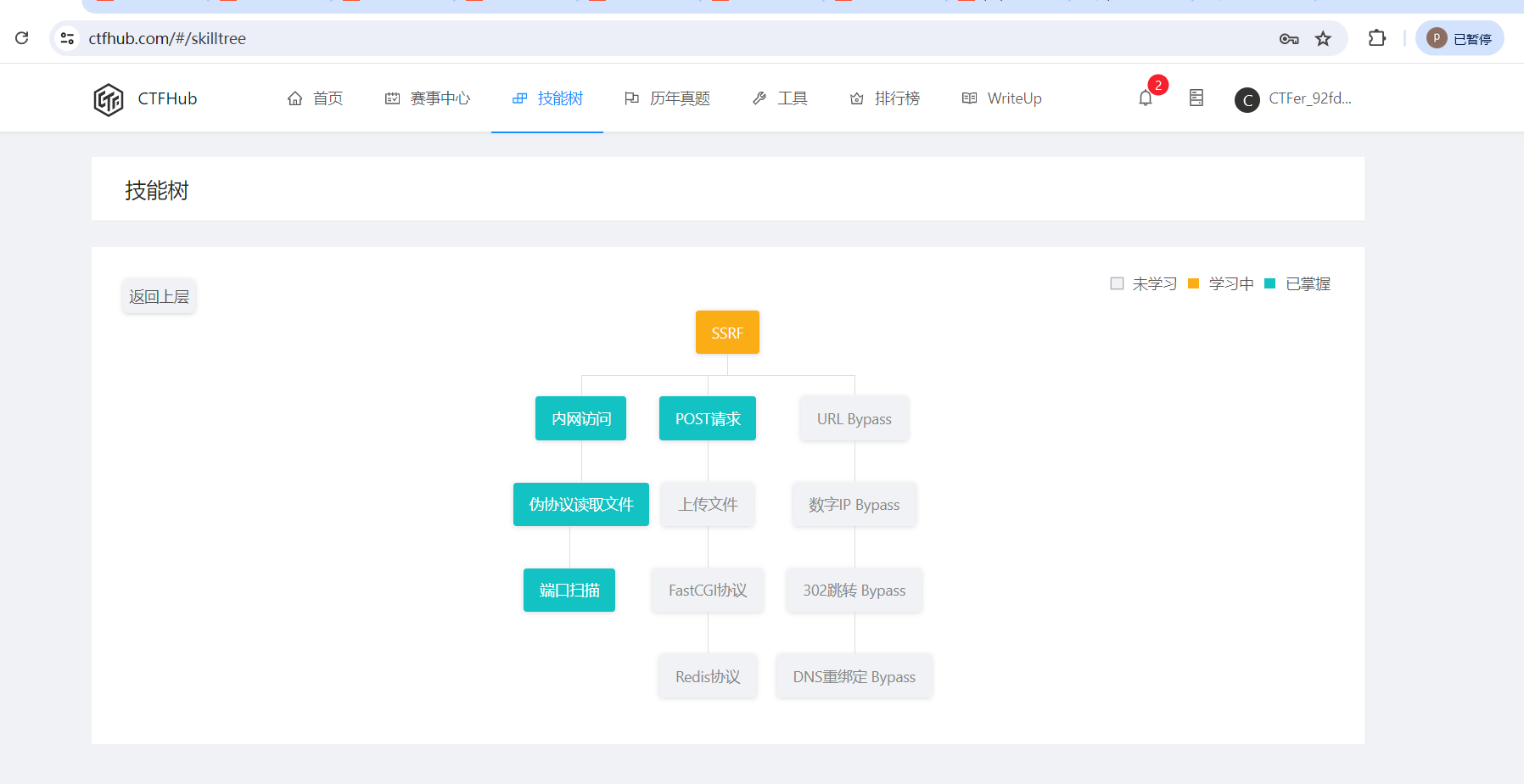Open the 302跳转 Bypass skill node

854,590
